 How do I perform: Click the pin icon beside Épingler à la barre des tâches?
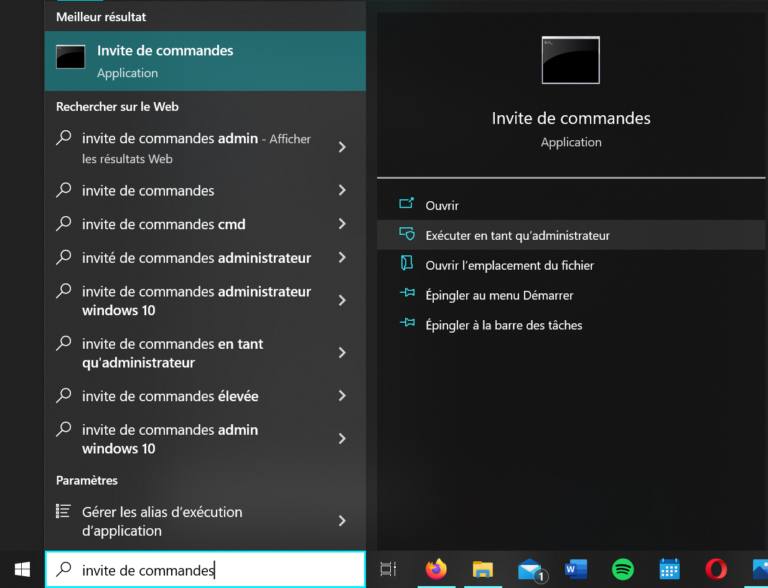[x=407, y=323]
